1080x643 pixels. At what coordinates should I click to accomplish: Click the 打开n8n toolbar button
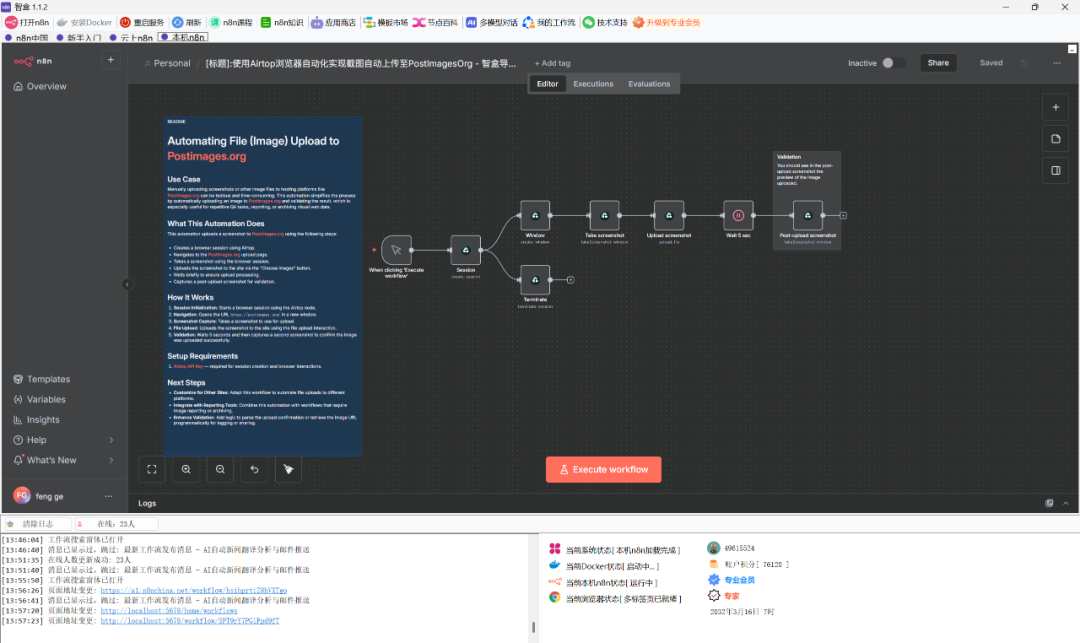click(28, 22)
